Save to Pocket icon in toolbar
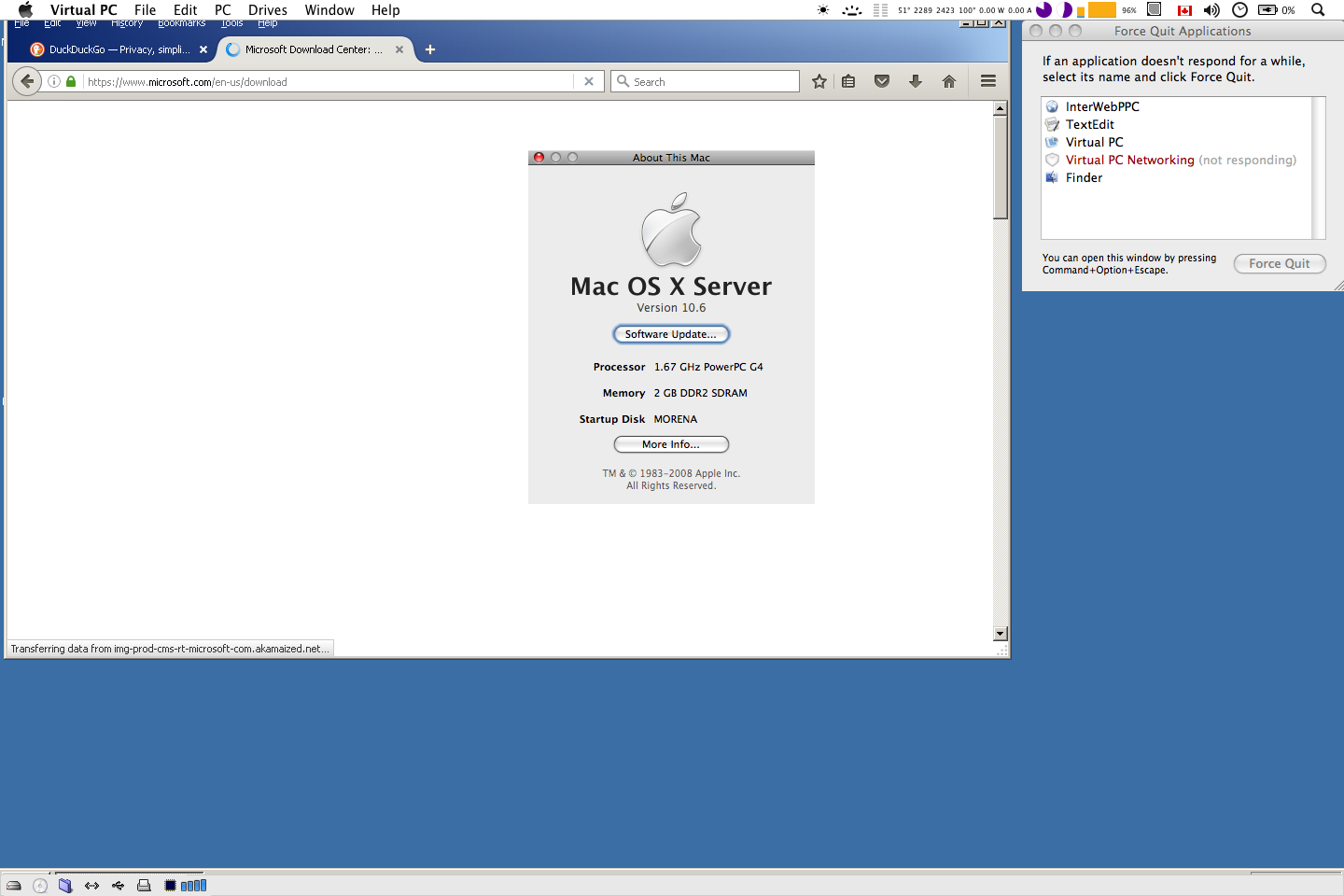 pos(882,81)
